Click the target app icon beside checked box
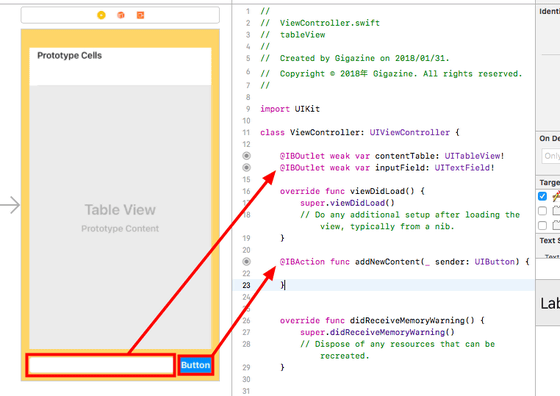The width and height of the screenshot is (560, 396). pyautogui.click(x=556, y=196)
